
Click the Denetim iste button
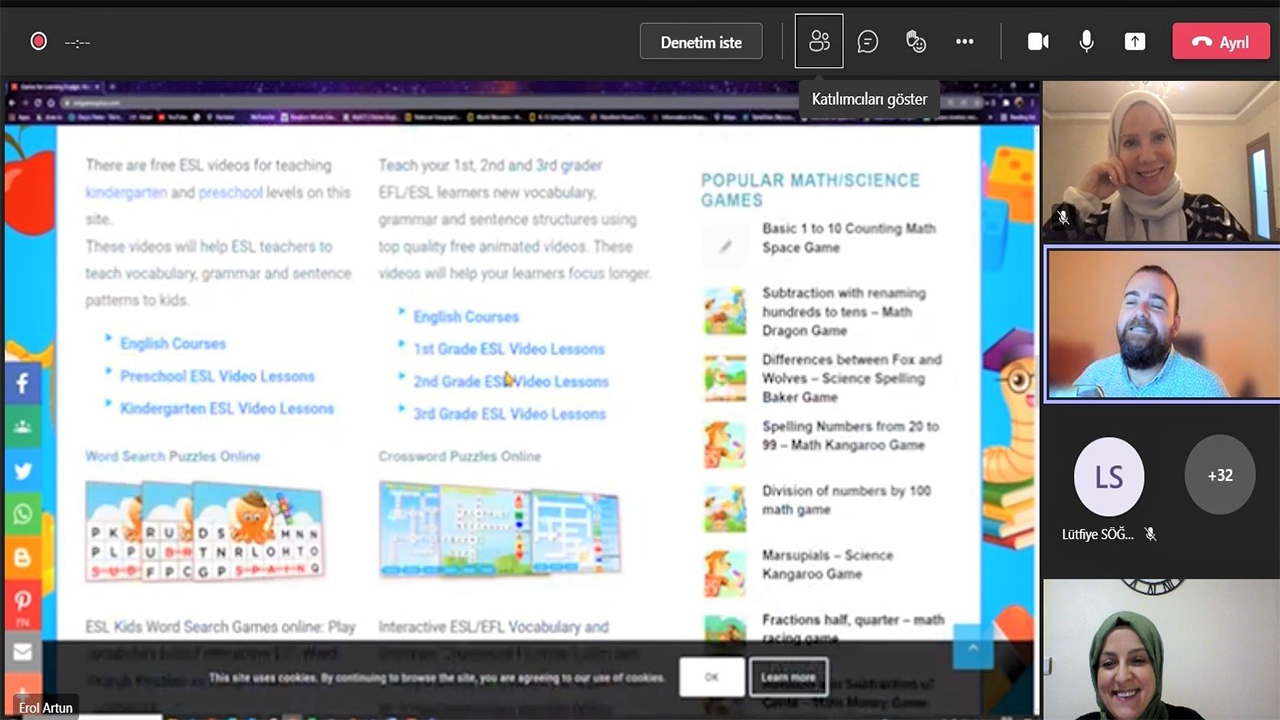(x=701, y=42)
